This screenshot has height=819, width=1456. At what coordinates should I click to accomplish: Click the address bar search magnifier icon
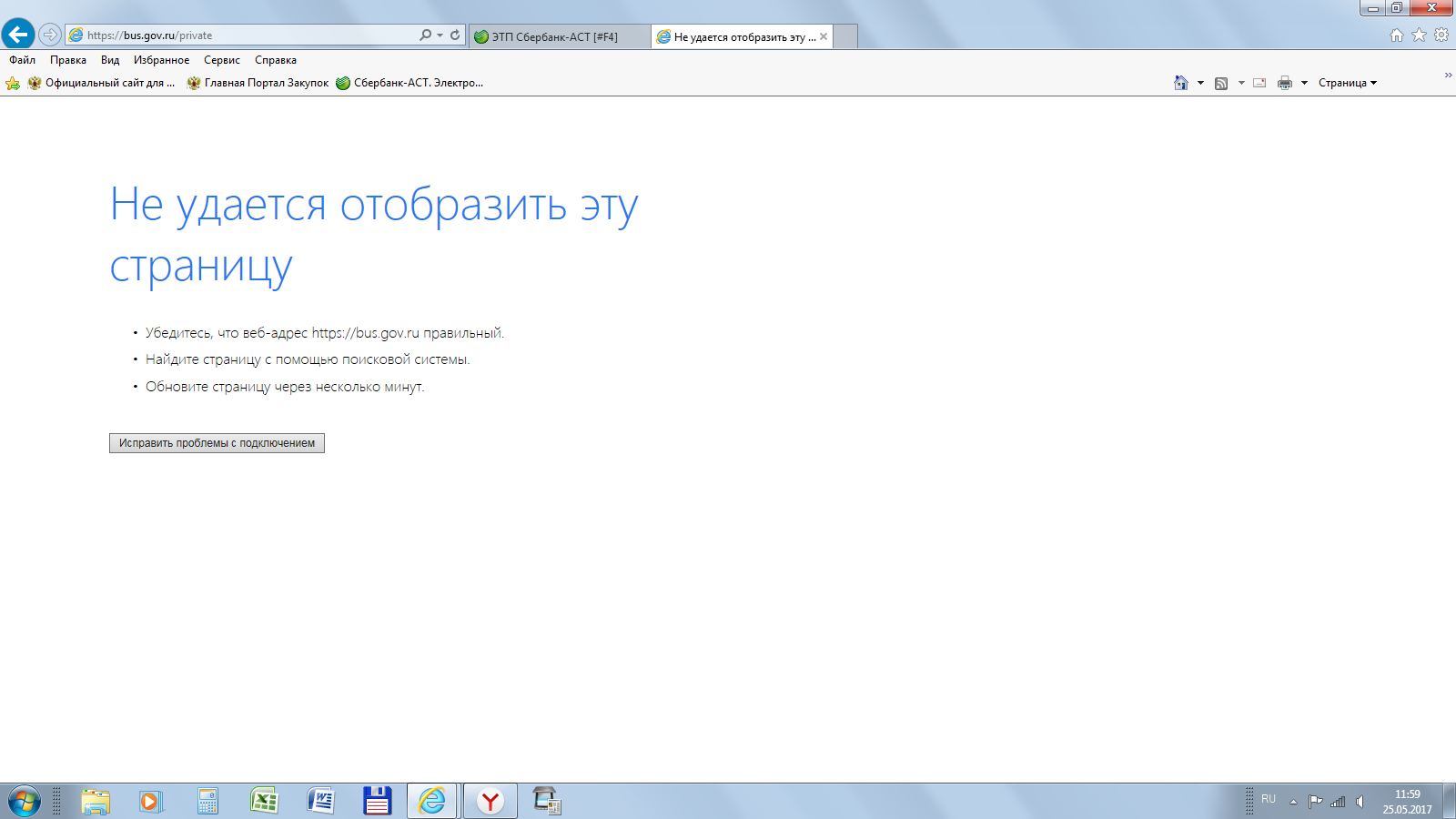[425, 35]
